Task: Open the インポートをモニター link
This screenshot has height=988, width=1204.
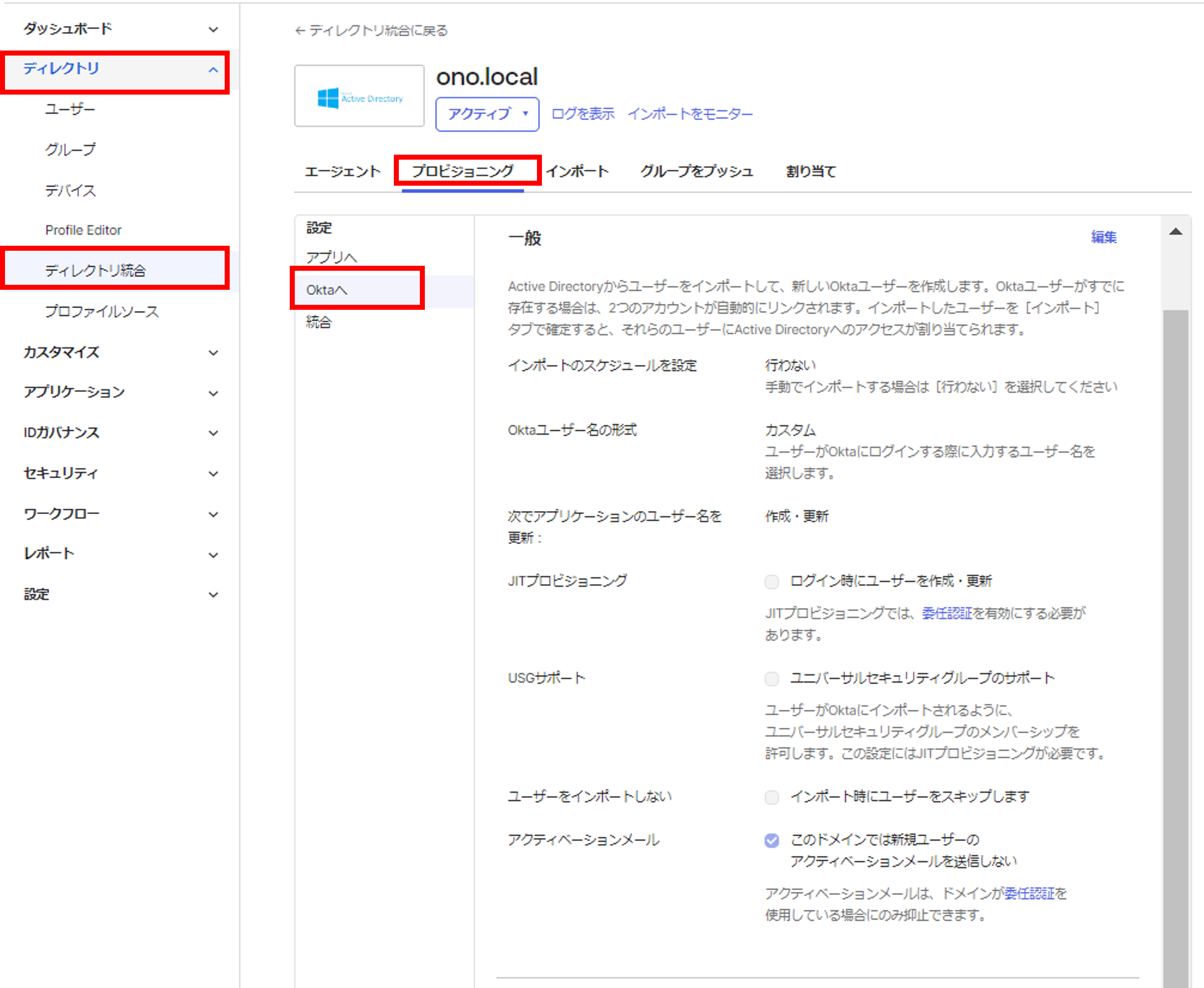Action: pos(690,114)
